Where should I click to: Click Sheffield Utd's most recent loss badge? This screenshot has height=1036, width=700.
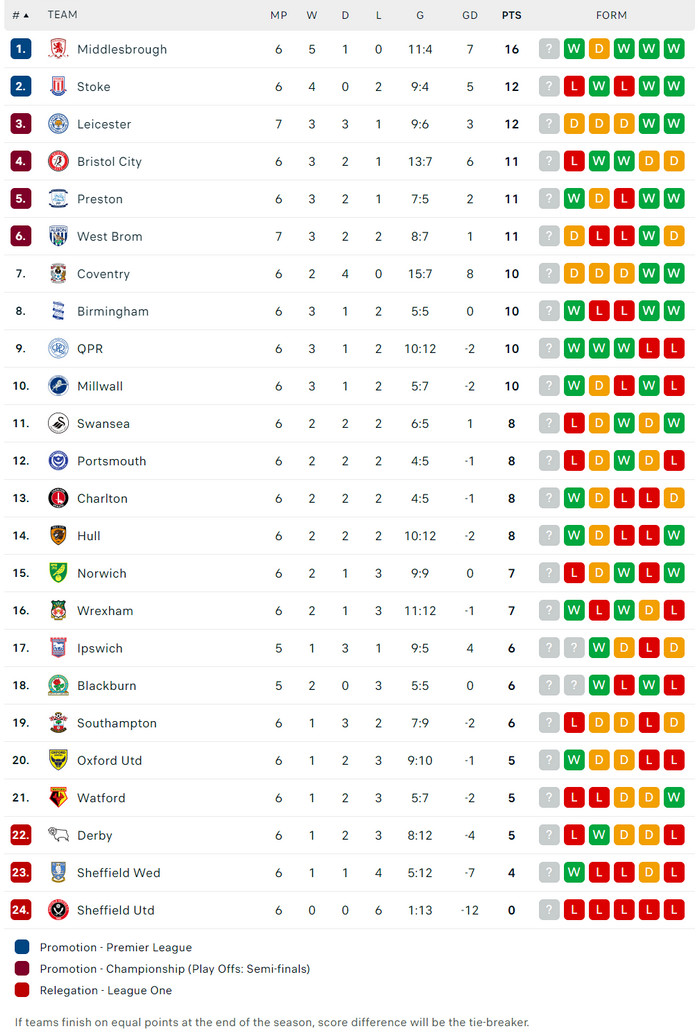point(674,910)
